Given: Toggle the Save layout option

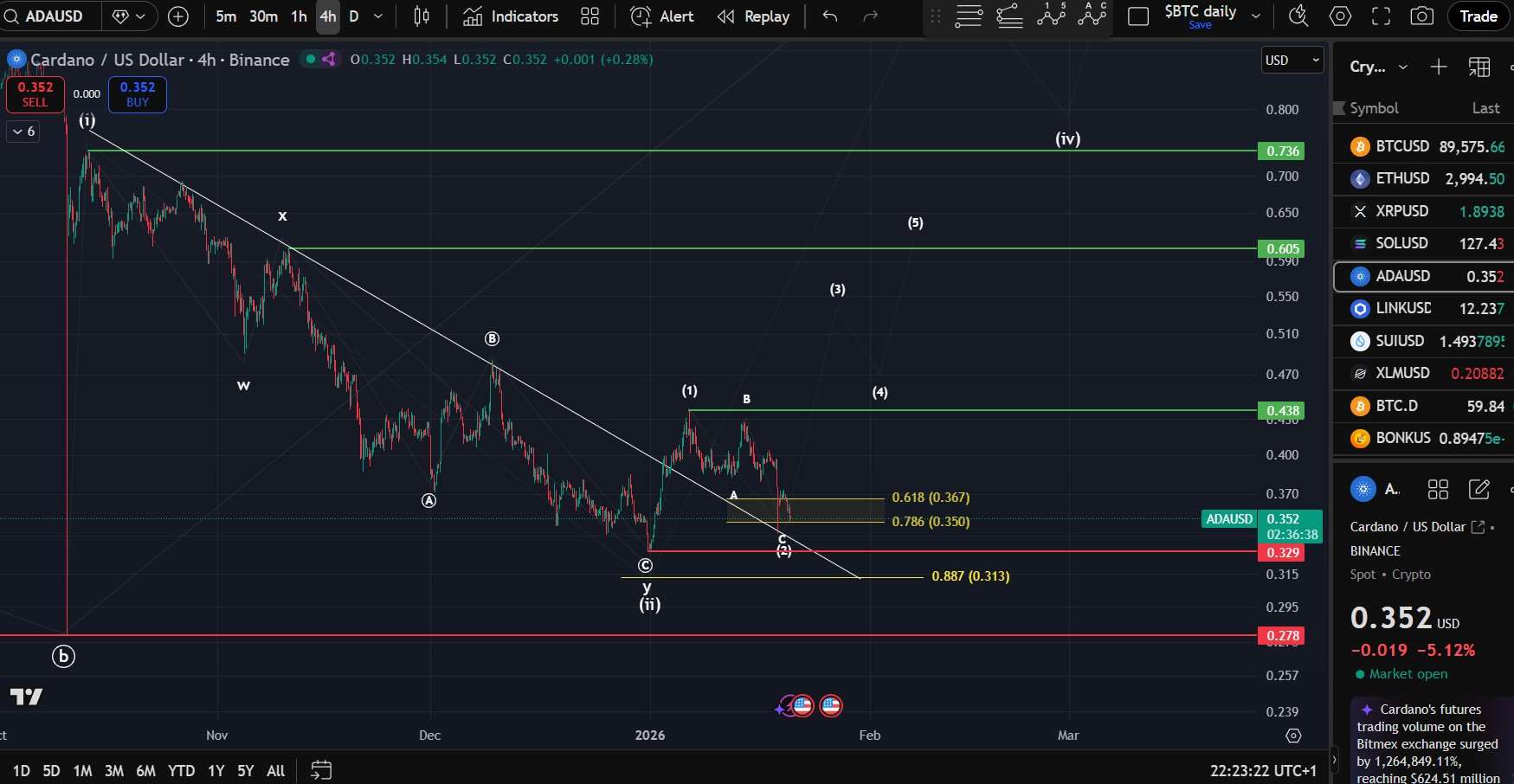Looking at the screenshot, I should 1200,25.
